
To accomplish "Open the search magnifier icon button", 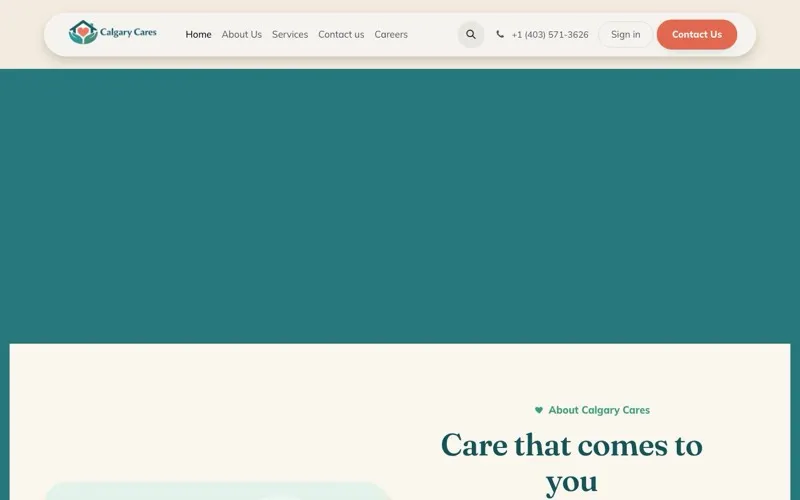I will coord(470,34).
